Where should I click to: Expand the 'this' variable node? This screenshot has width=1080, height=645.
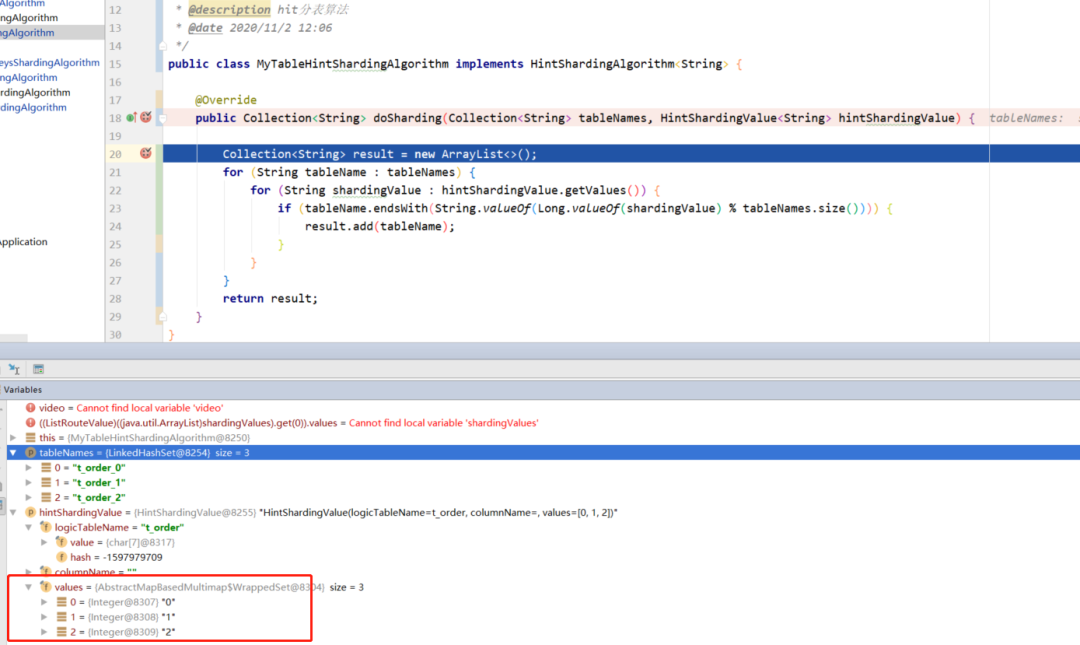point(13,438)
